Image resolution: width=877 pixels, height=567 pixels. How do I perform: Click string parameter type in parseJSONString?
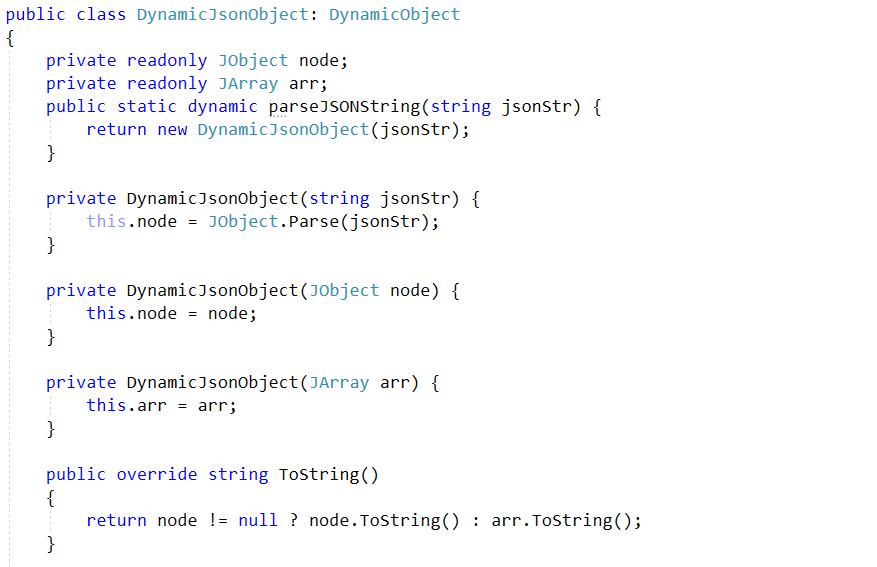tap(460, 106)
